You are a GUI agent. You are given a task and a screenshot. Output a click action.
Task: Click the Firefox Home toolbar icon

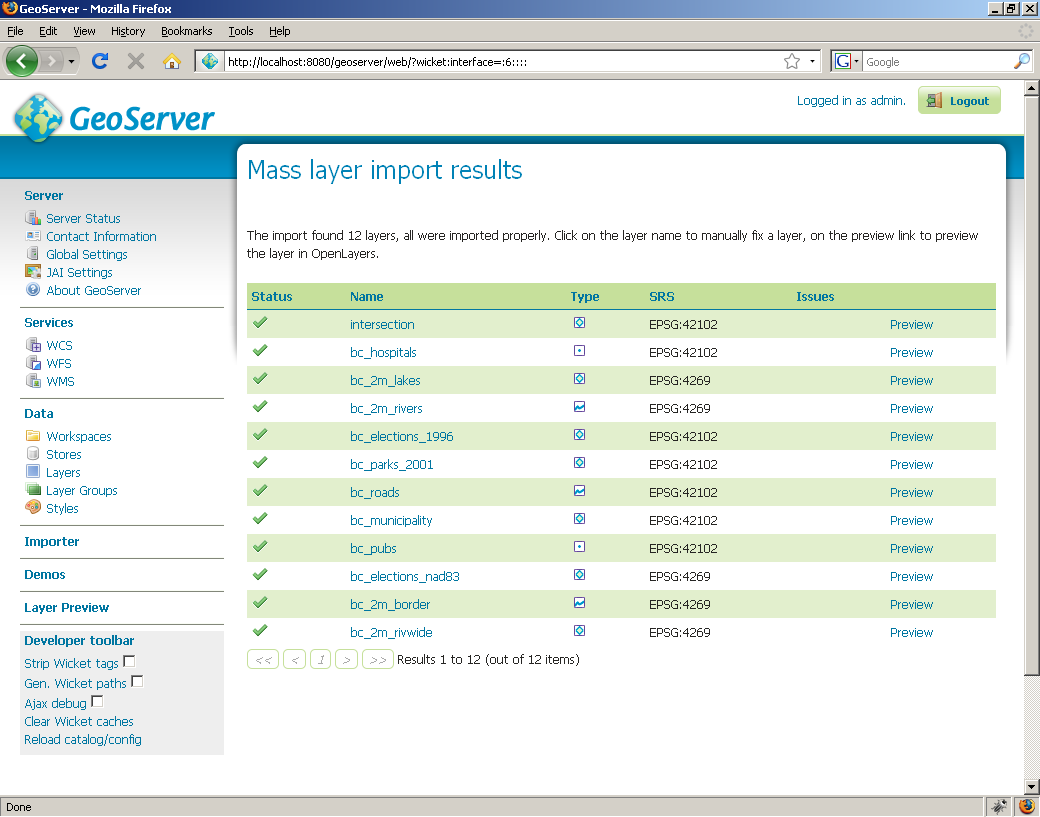click(171, 61)
